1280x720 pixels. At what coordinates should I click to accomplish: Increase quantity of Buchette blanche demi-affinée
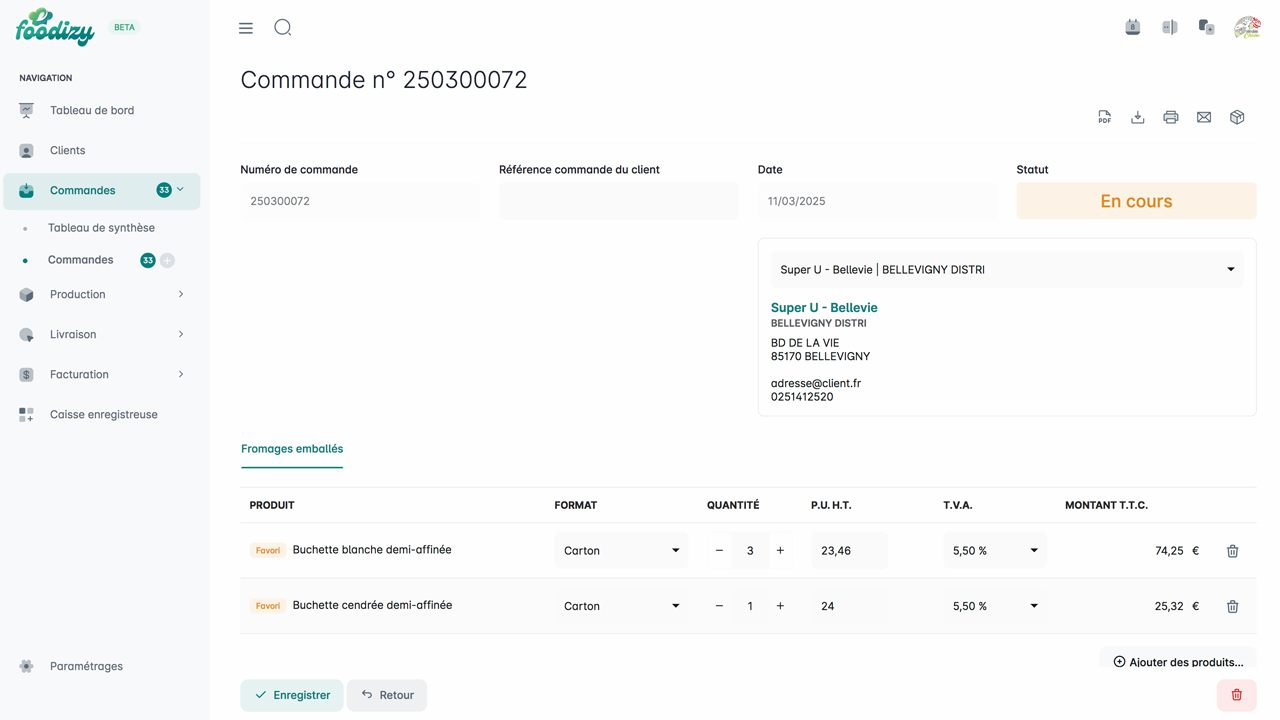click(x=780, y=551)
